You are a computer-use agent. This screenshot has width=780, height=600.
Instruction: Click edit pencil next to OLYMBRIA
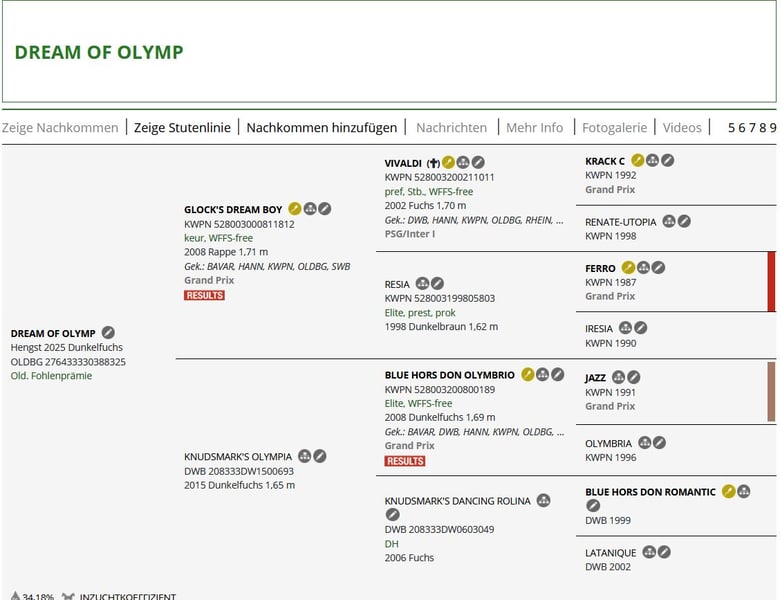659,442
